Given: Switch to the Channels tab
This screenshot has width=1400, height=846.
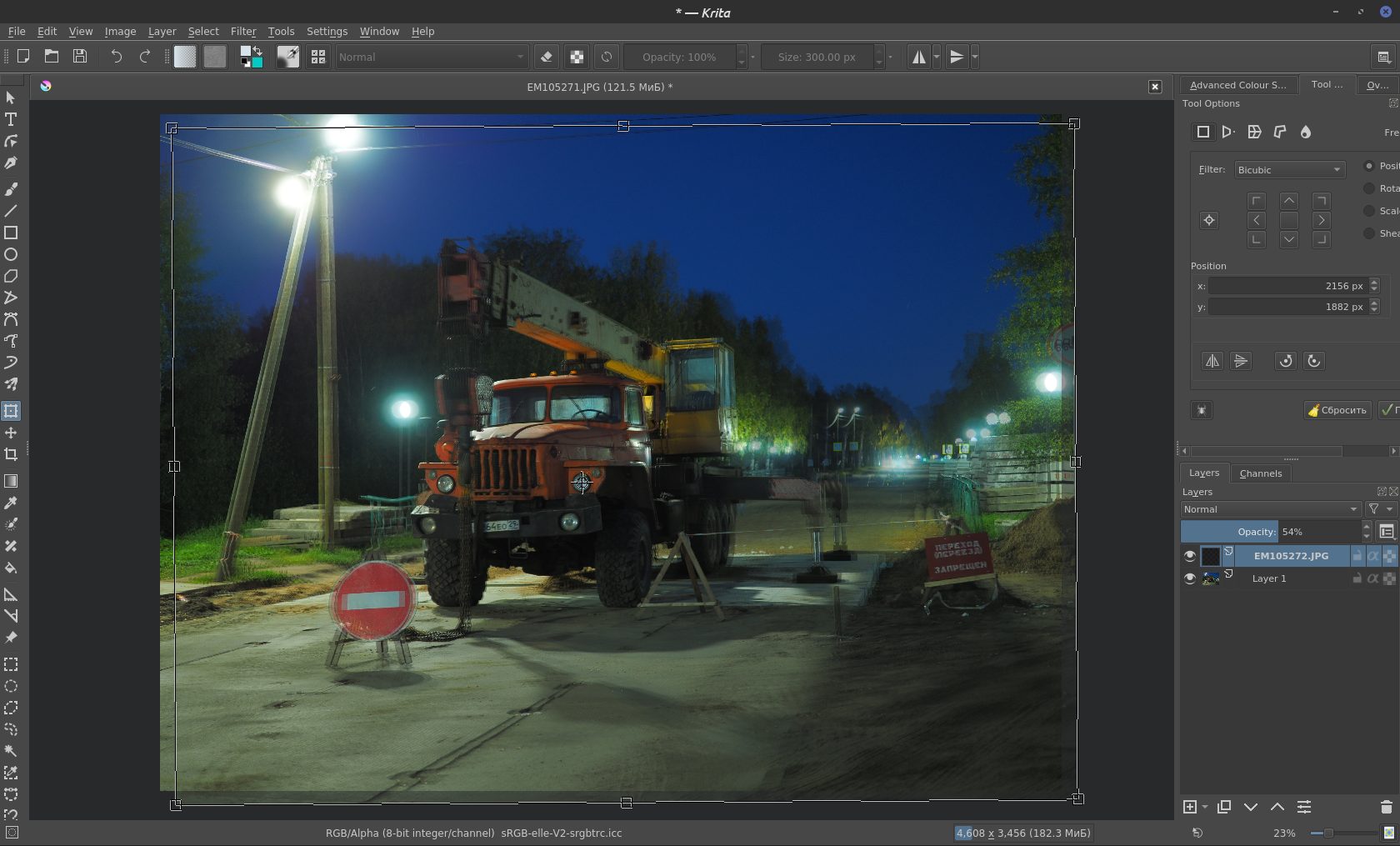Looking at the screenshot, I should [x=1261, y=473].
